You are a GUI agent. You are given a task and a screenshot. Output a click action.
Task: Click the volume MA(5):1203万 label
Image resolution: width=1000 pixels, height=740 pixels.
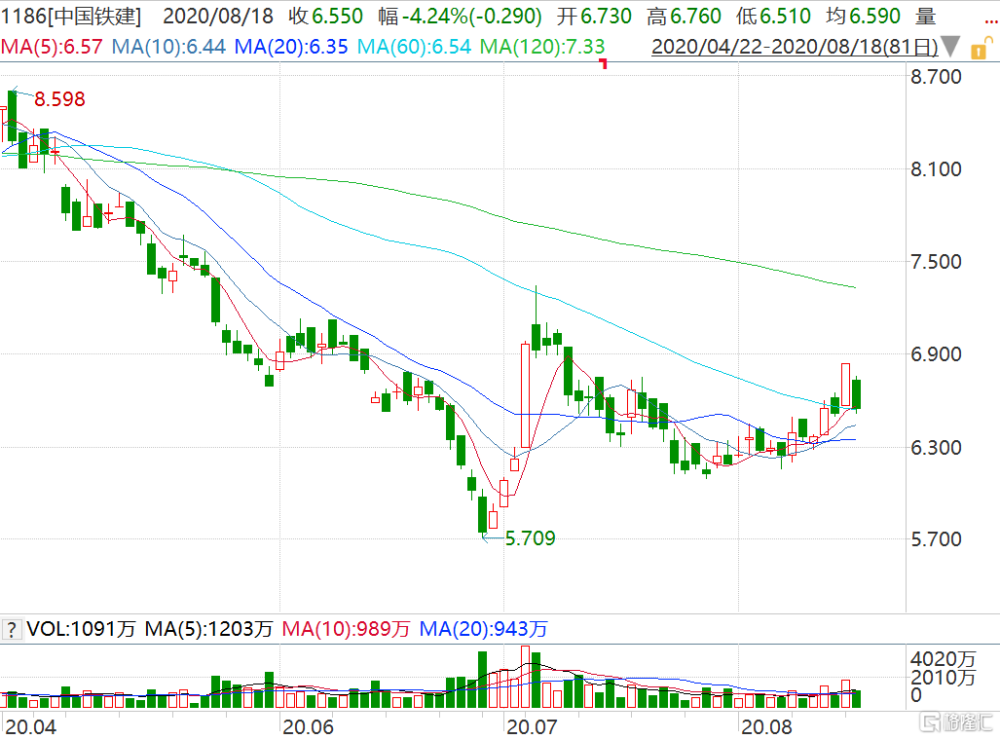pyautogui.click(x=209, y=630)
